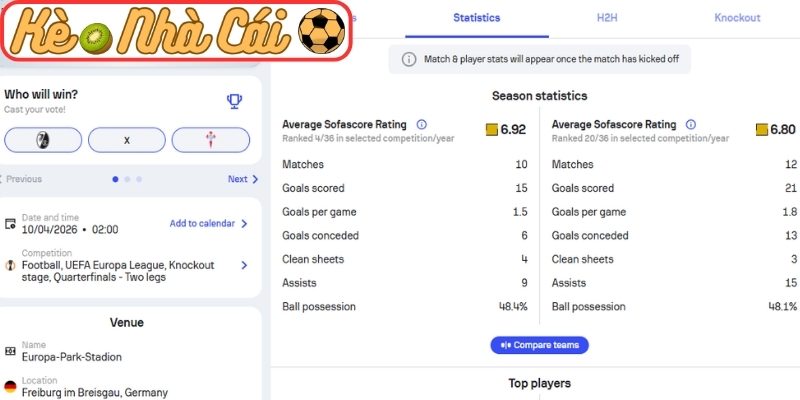Vote for the home team crest
This screenshot has width=800, height=400.
[43, 140]
